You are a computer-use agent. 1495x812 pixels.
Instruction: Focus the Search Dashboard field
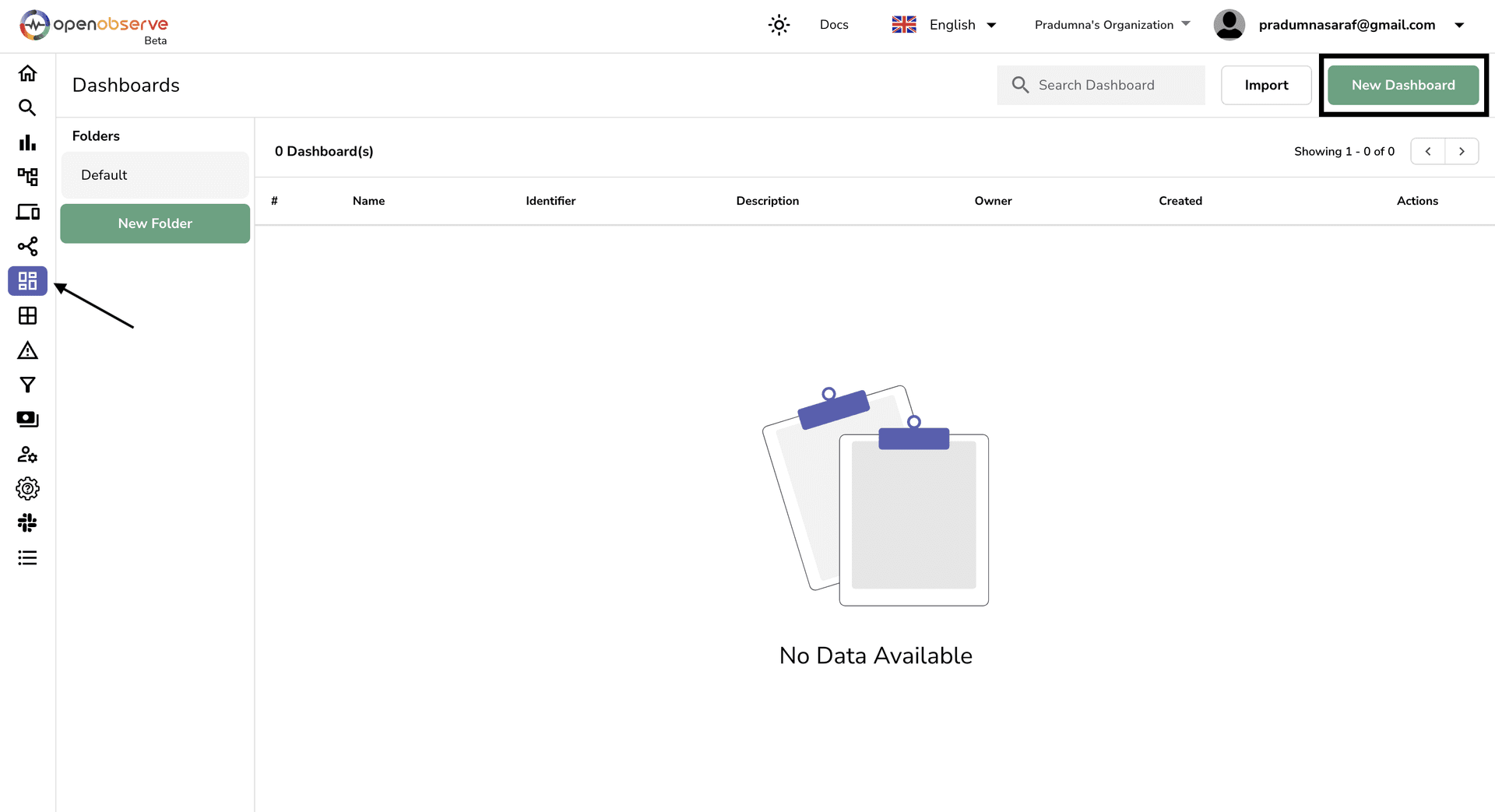click(x=1101, y=86)
